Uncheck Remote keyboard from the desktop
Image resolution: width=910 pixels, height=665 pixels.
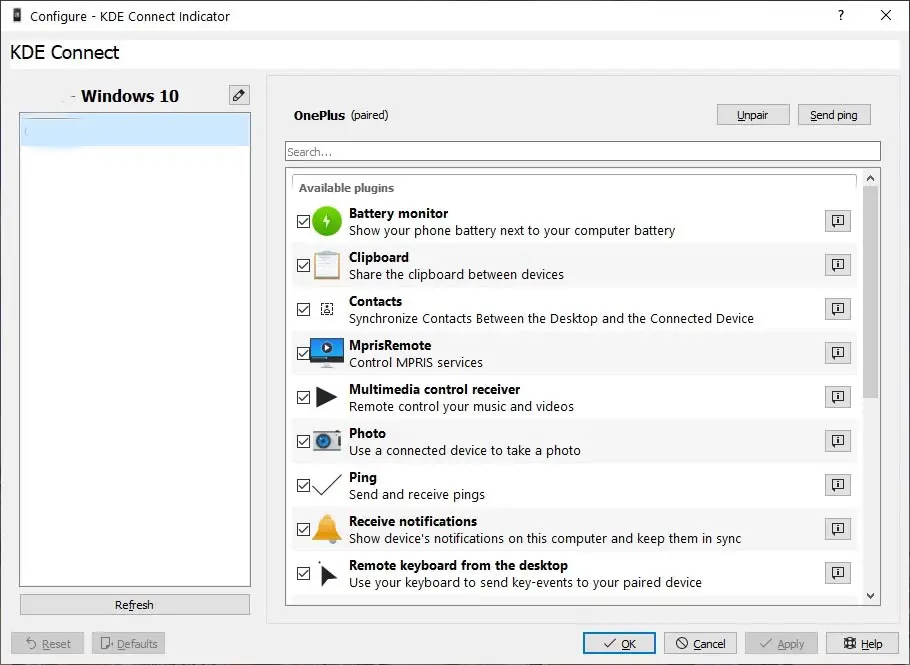tap(303, 573)
